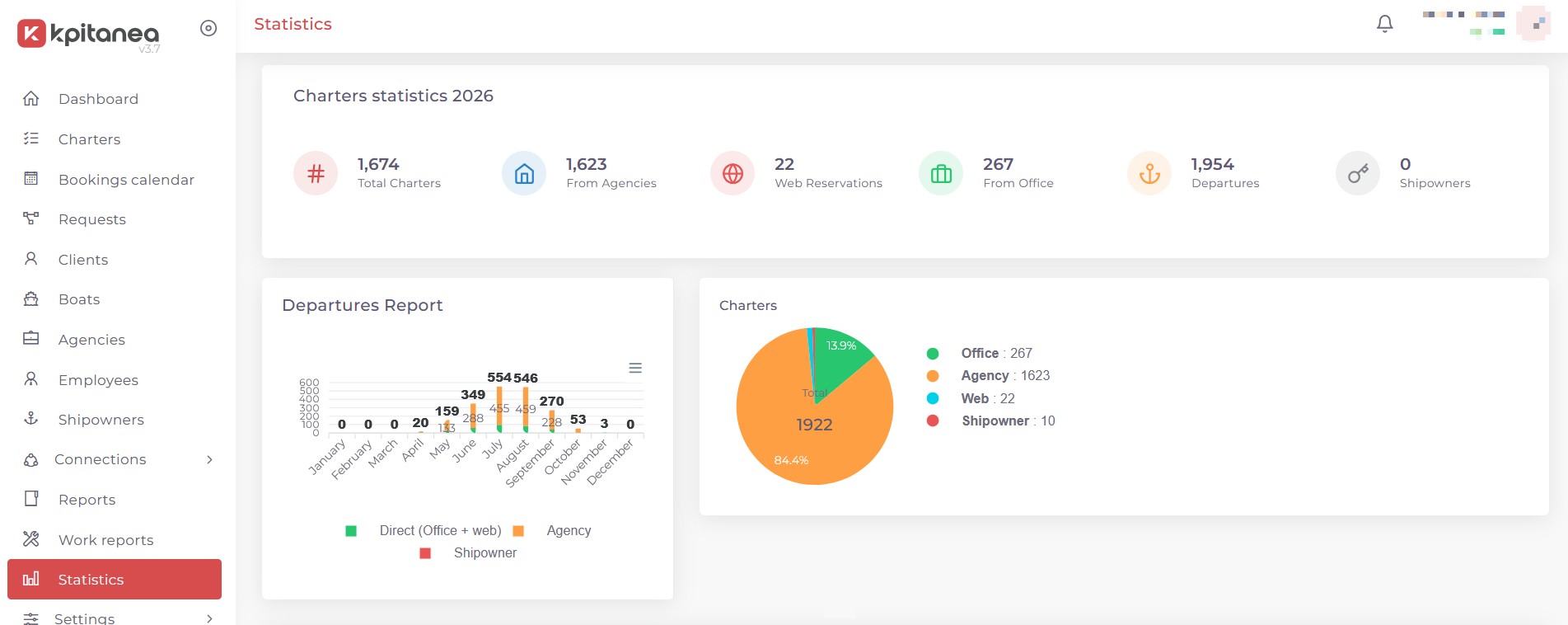Open the user profile avatar

point(1533,23)
